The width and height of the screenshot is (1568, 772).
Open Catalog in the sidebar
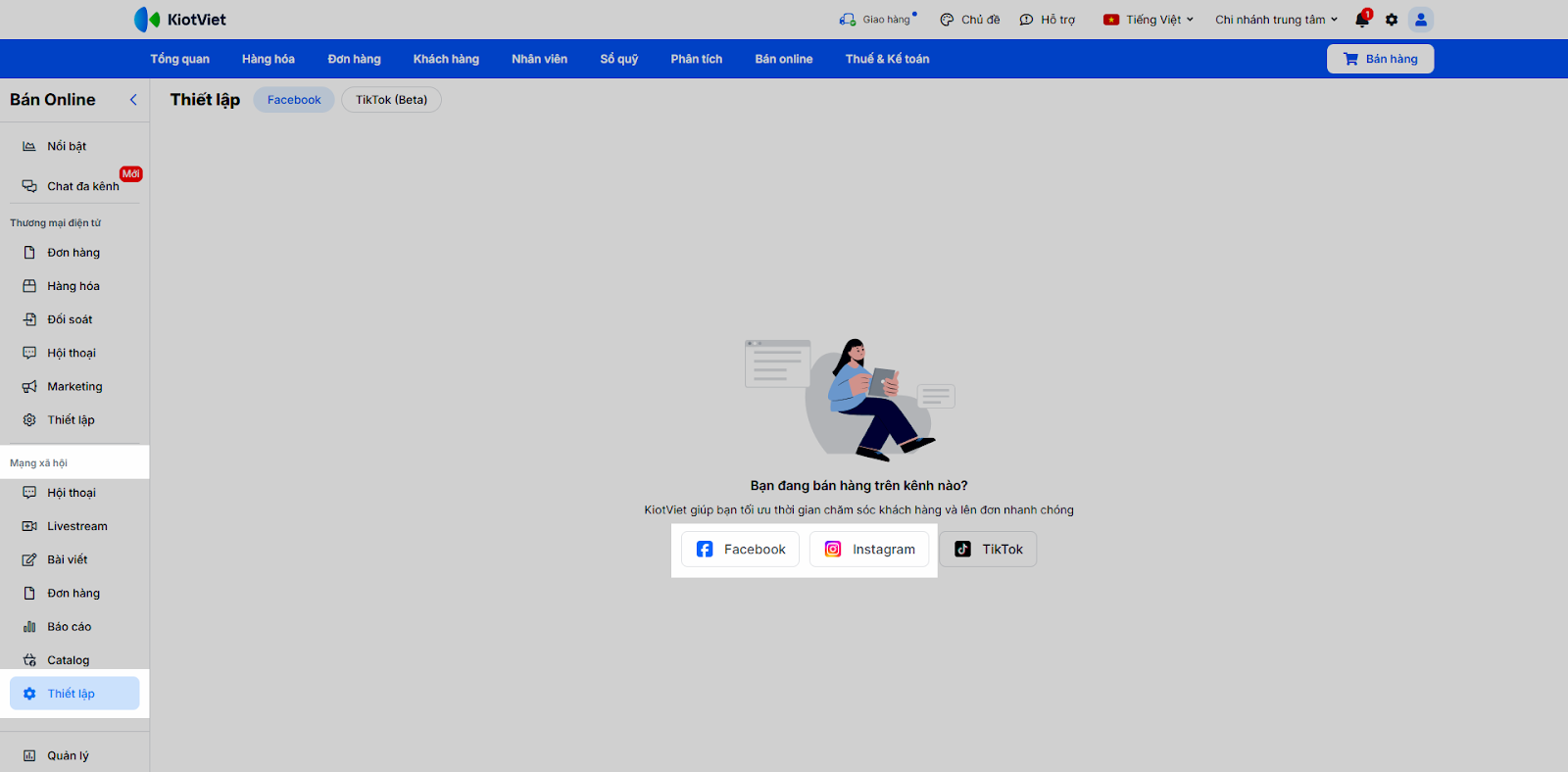[x=74, y=660]
